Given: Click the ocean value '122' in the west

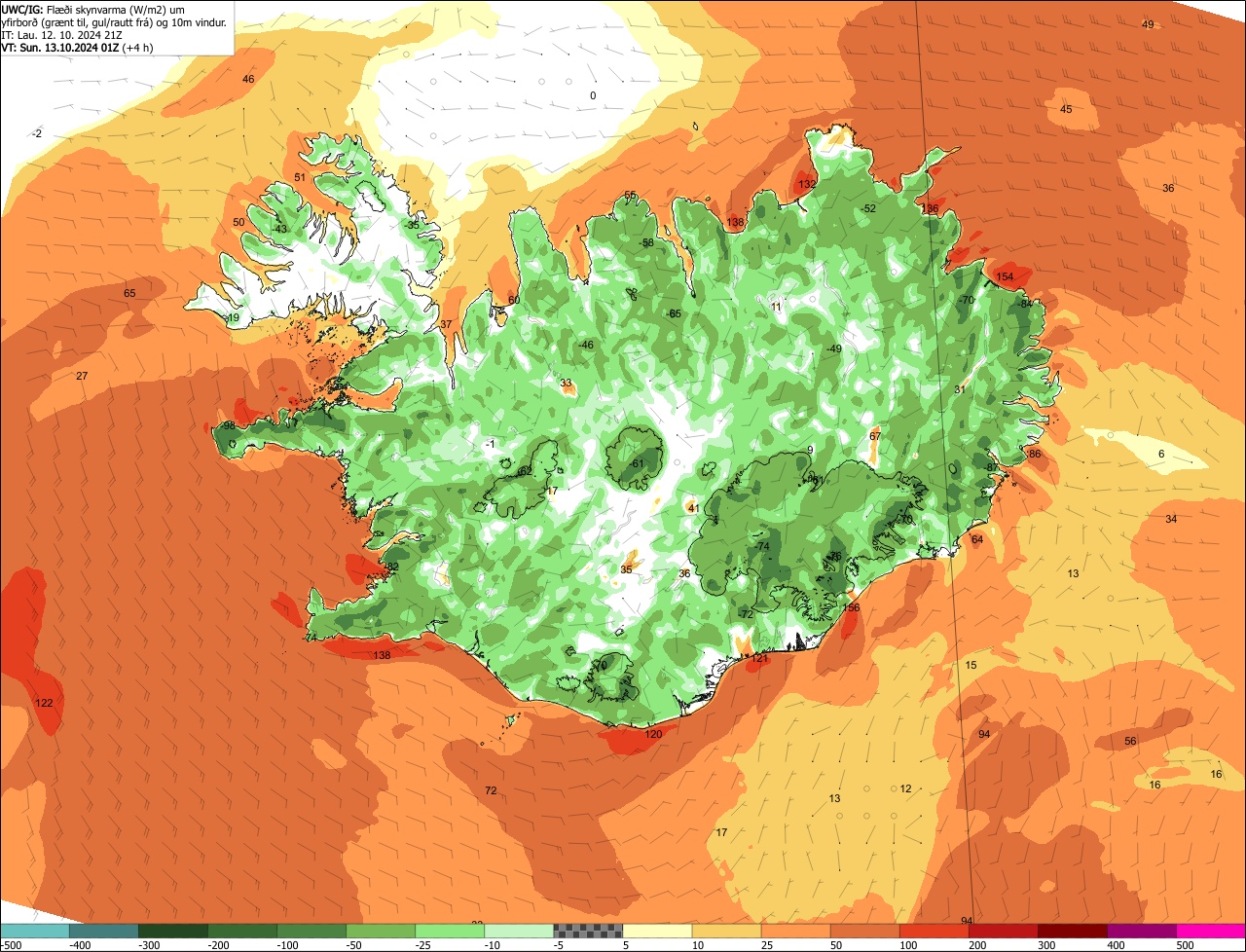Looking at the screenshot, I should click(x=44, y=703).
